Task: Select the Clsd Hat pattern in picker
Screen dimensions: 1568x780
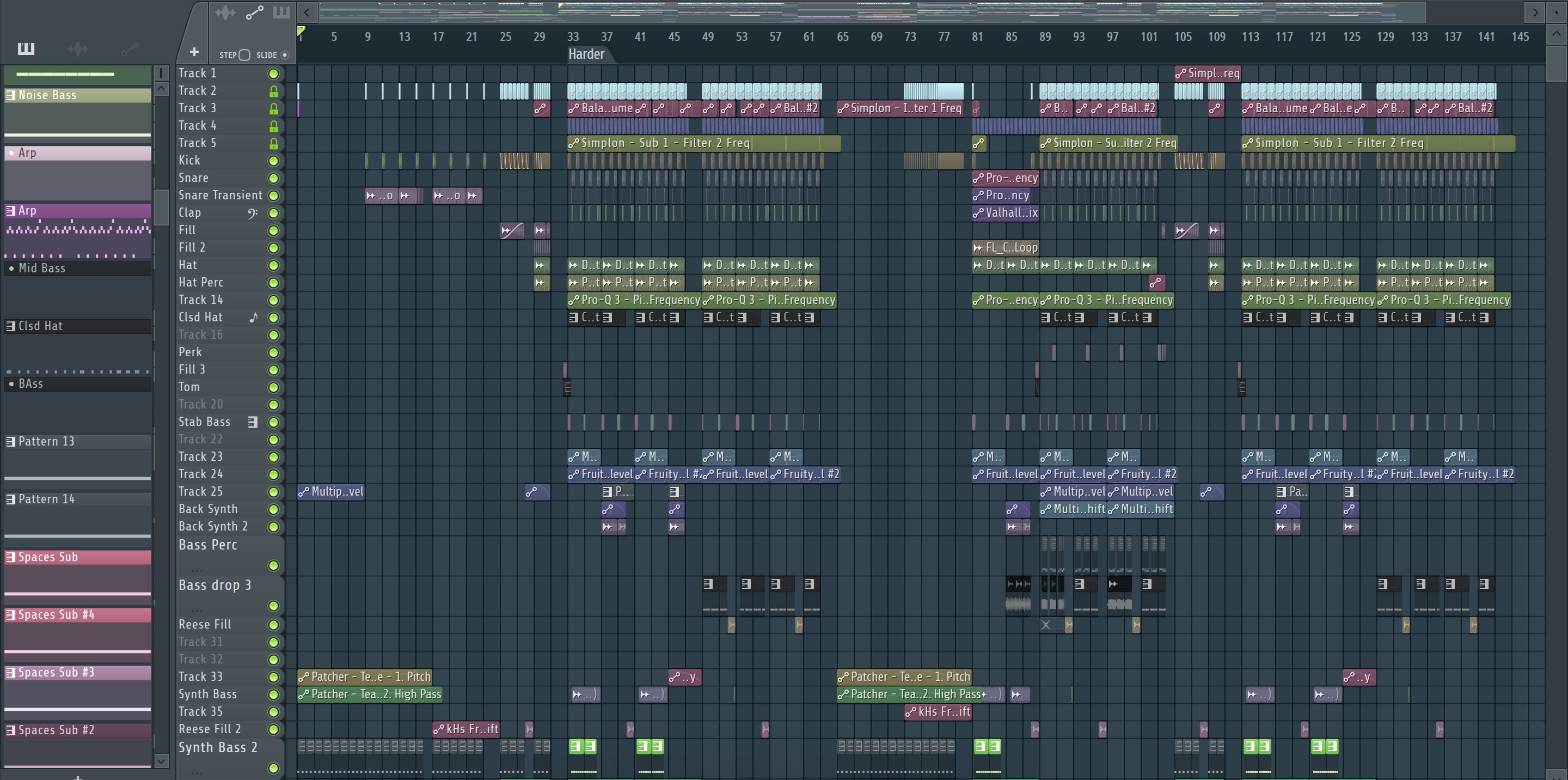Action: click(77, 326)
